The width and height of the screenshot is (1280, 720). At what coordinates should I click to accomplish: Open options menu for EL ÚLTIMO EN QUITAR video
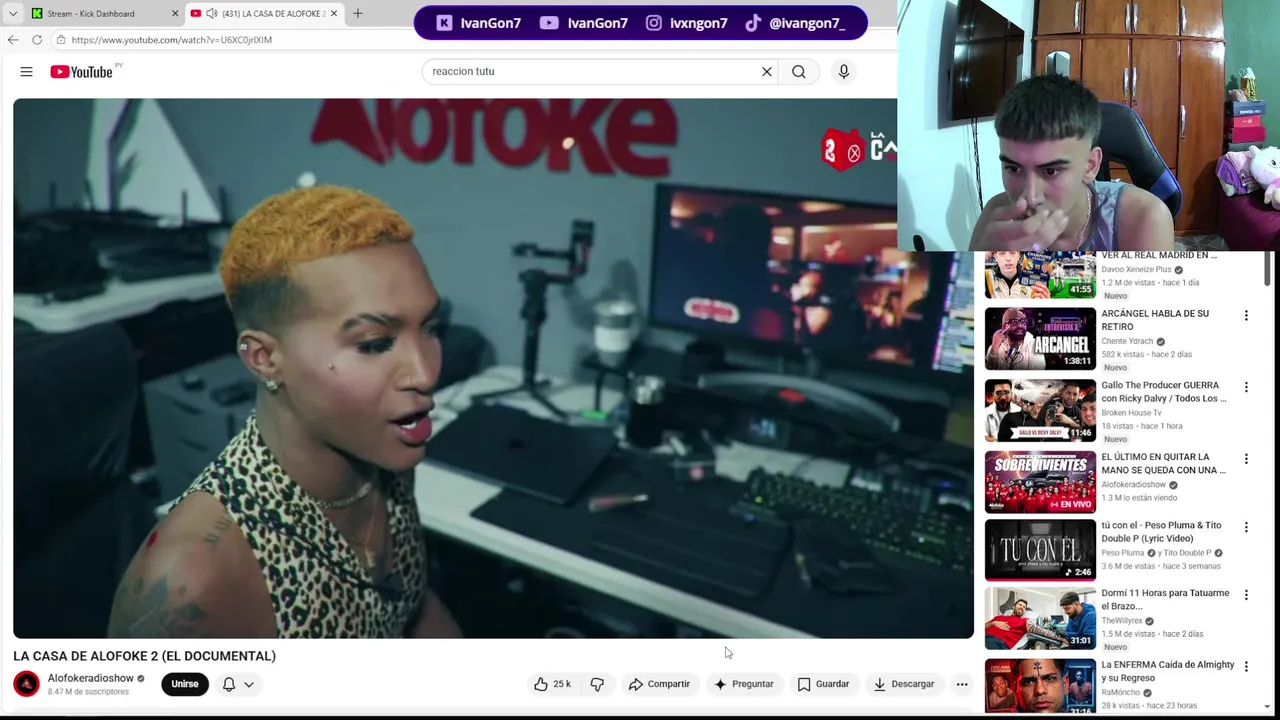(x=1246, y=459)
